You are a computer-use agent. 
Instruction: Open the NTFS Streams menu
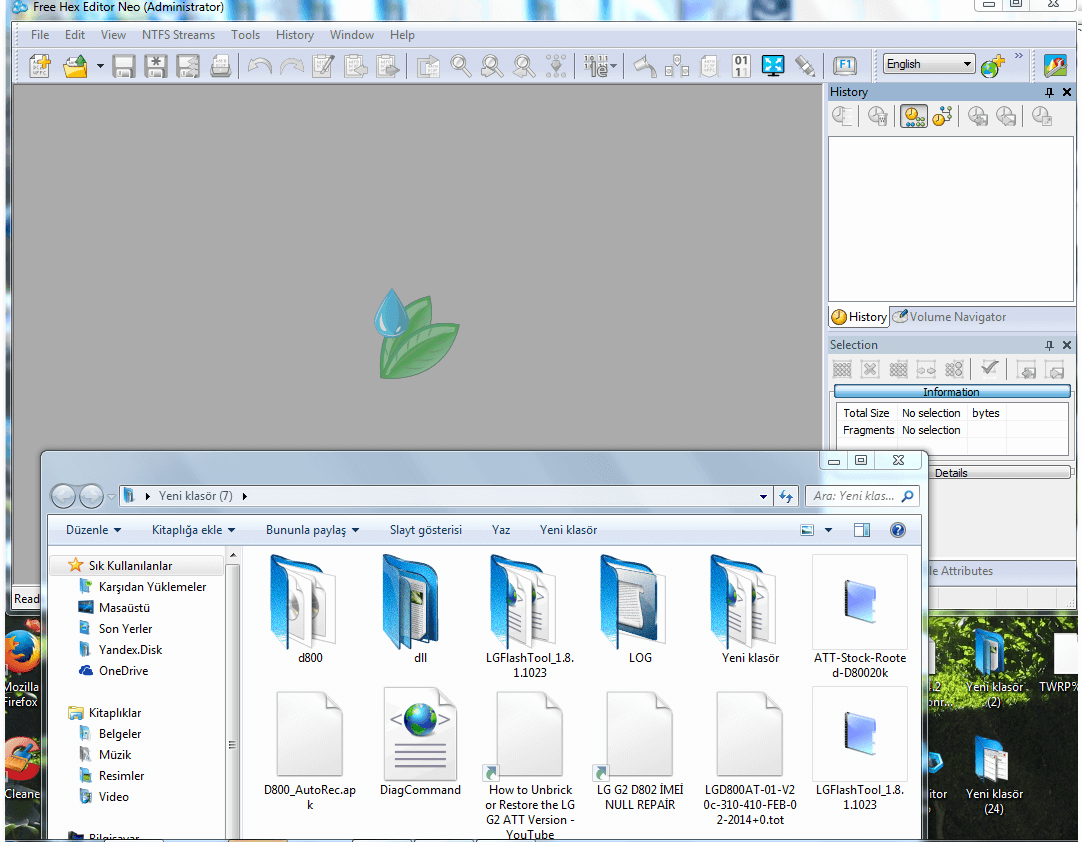point(178,35)
